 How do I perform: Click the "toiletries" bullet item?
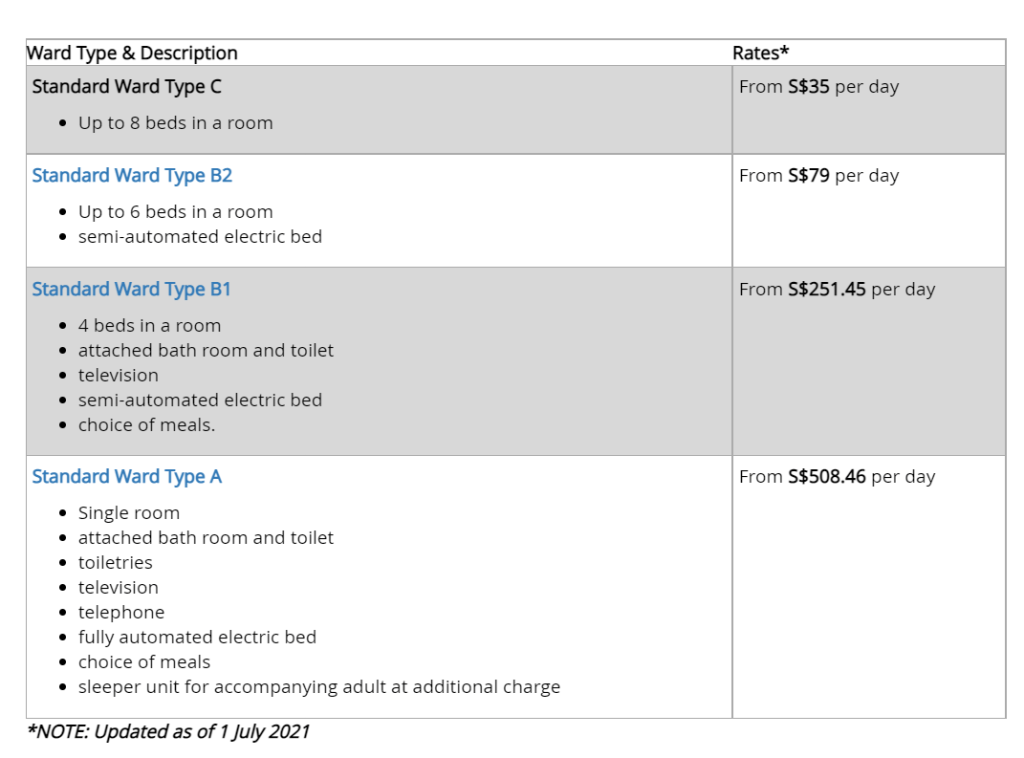point(115,563)
